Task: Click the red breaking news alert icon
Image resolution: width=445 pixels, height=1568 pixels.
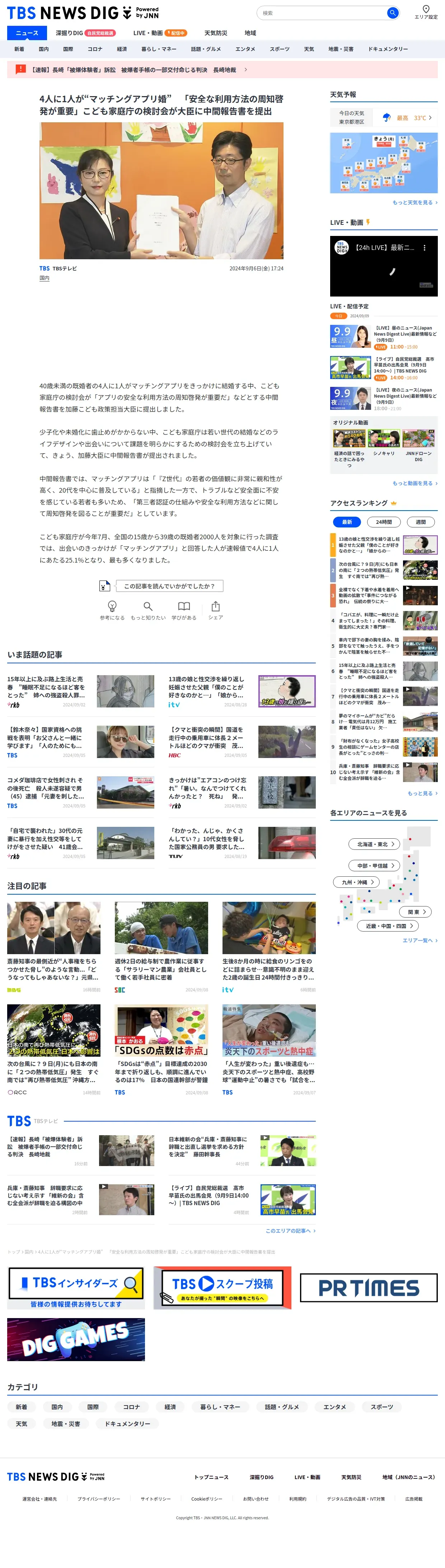Action: pyautogui.click(x=20, y=70)
